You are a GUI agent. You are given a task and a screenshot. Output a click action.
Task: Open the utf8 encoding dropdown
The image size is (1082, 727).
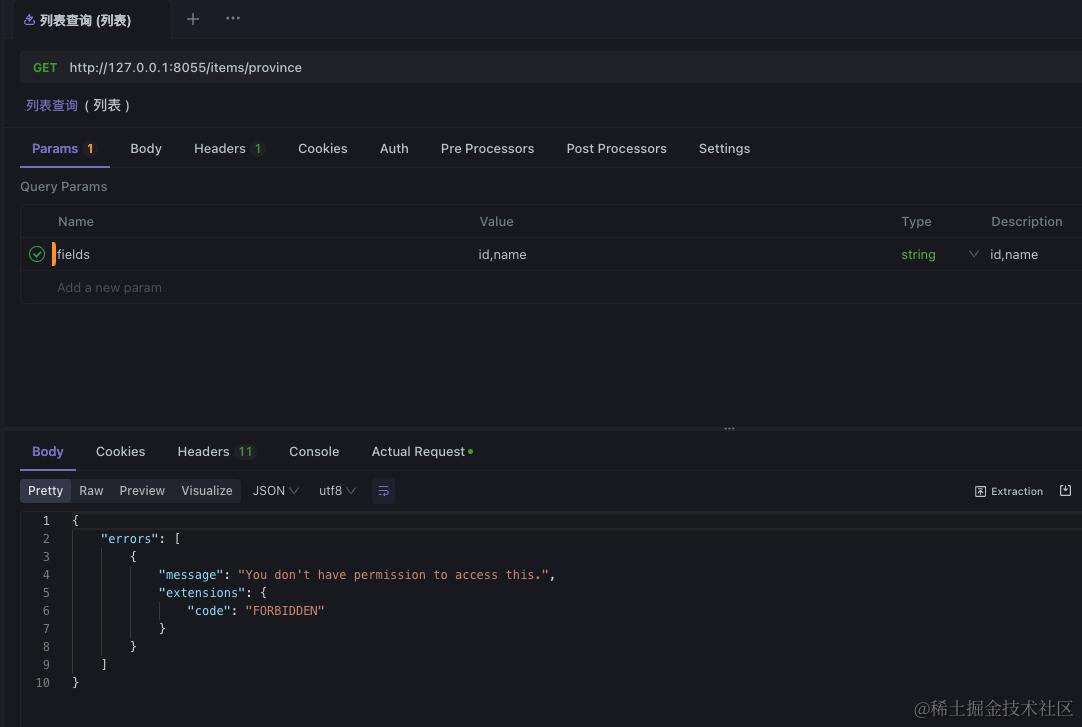[x=337, y=490]
